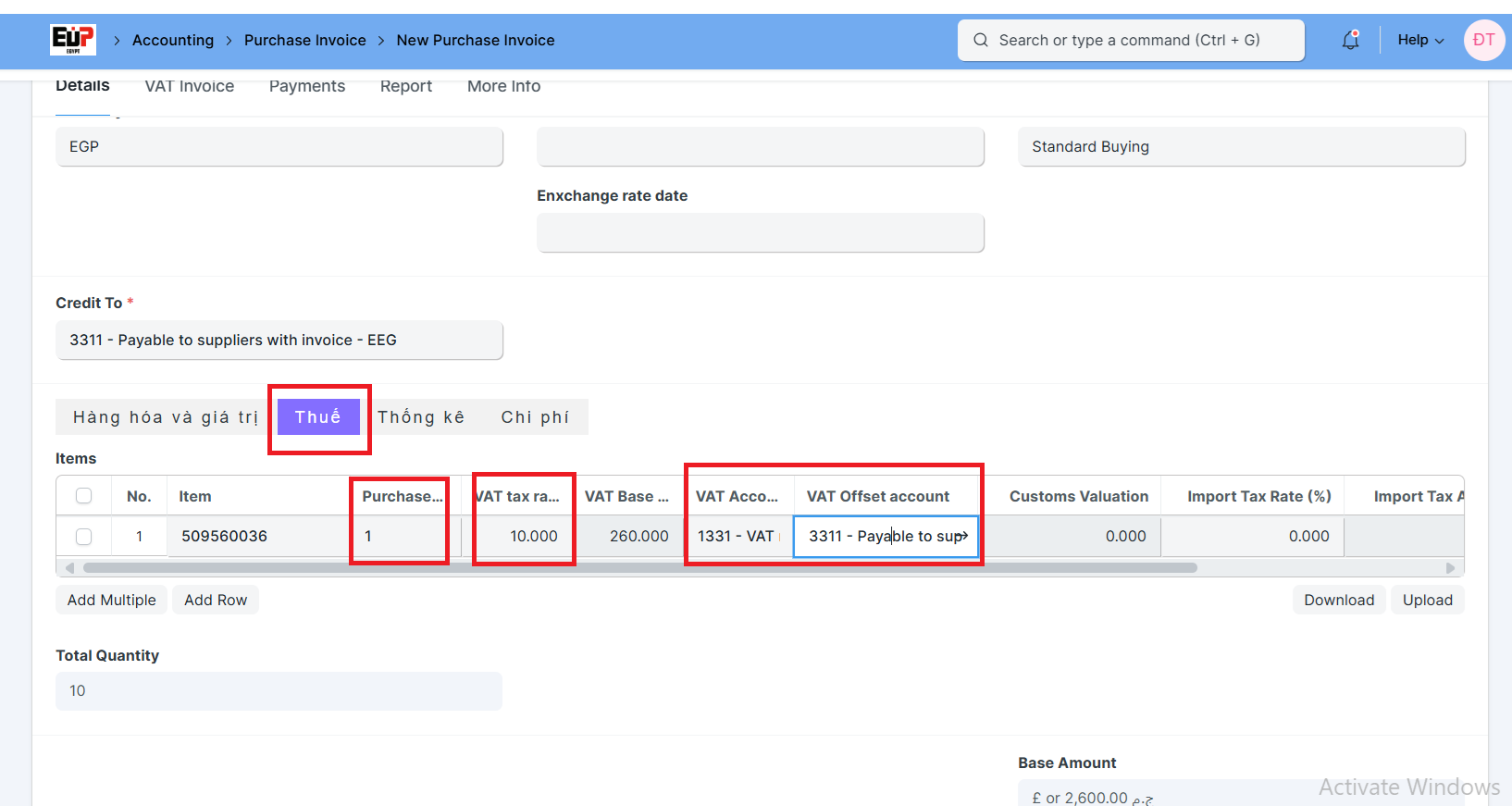Image resolution: width=1512 pixels, height=806 pixels.
Task: Open the ĐT user avatar menu
Action: (1483, 40)
